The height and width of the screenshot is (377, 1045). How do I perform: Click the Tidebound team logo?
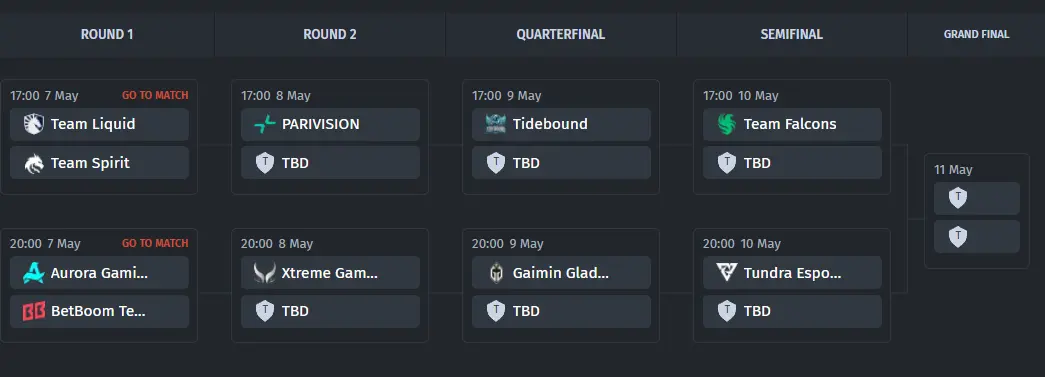[x=496, y=124]
